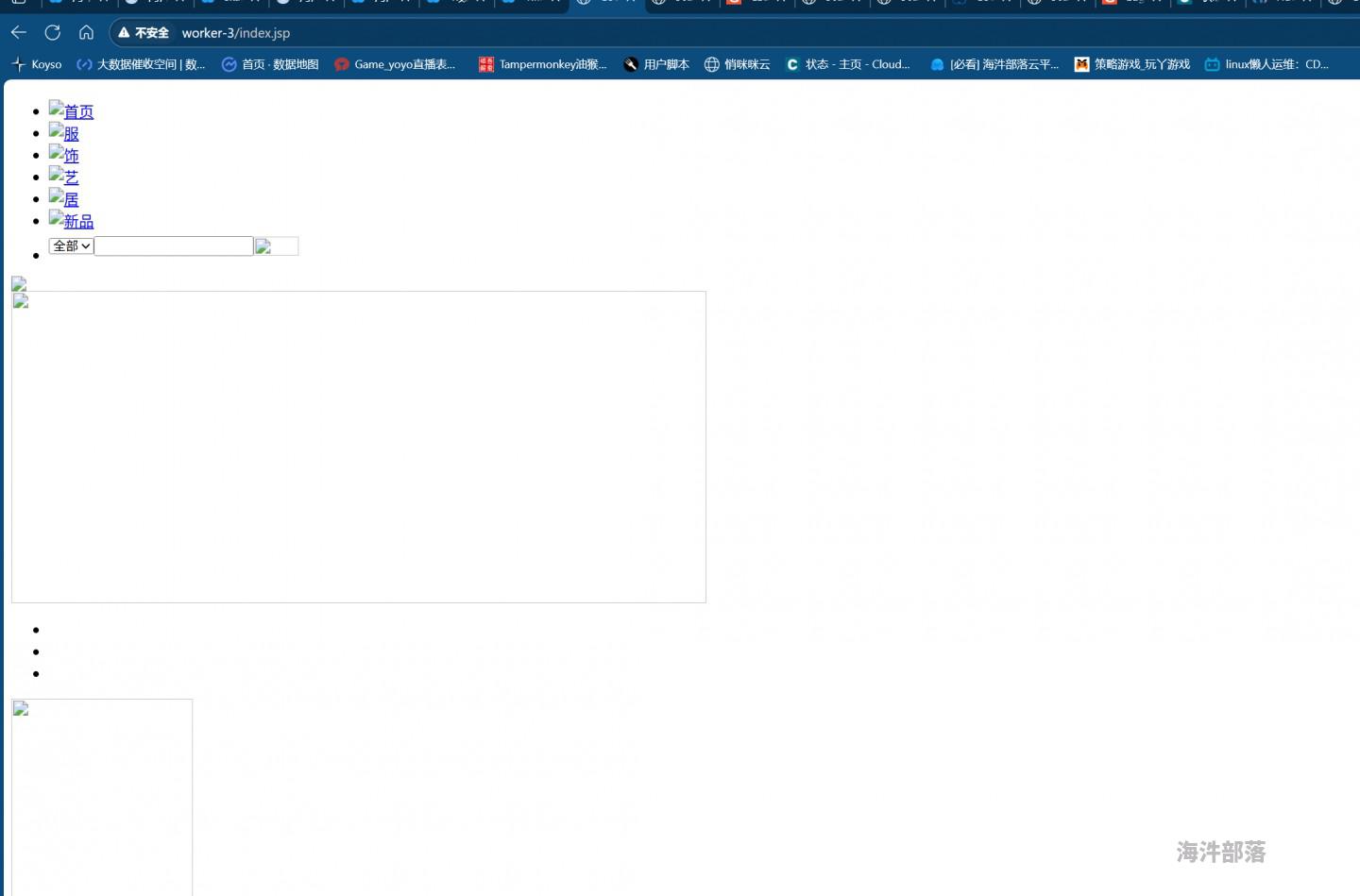Click the 不安全 security warning badge
1360x896 pixels.
[144, 33]
